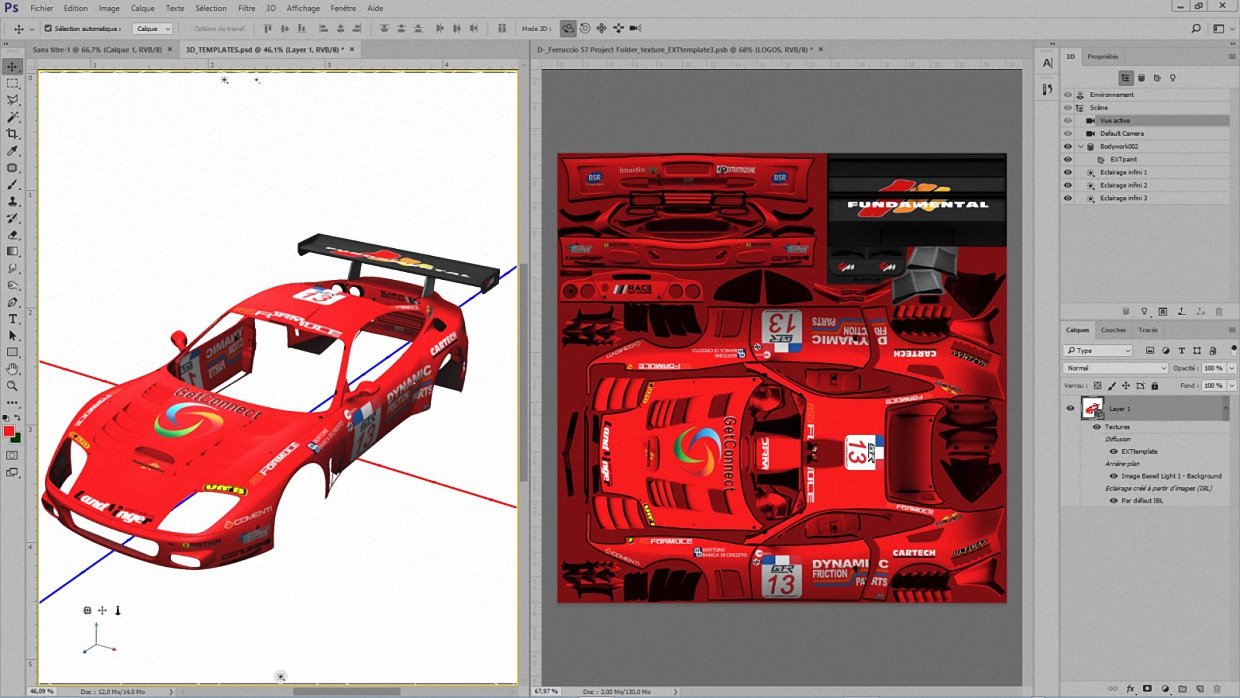Hide Eclairage infini 3 light

(x=1067, y=198)
